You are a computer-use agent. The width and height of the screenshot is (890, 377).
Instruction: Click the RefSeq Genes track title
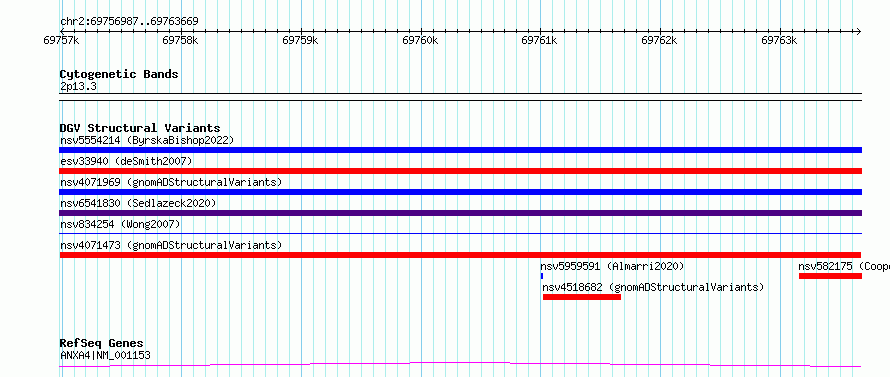pyautogui.click(x=101, y=343)
